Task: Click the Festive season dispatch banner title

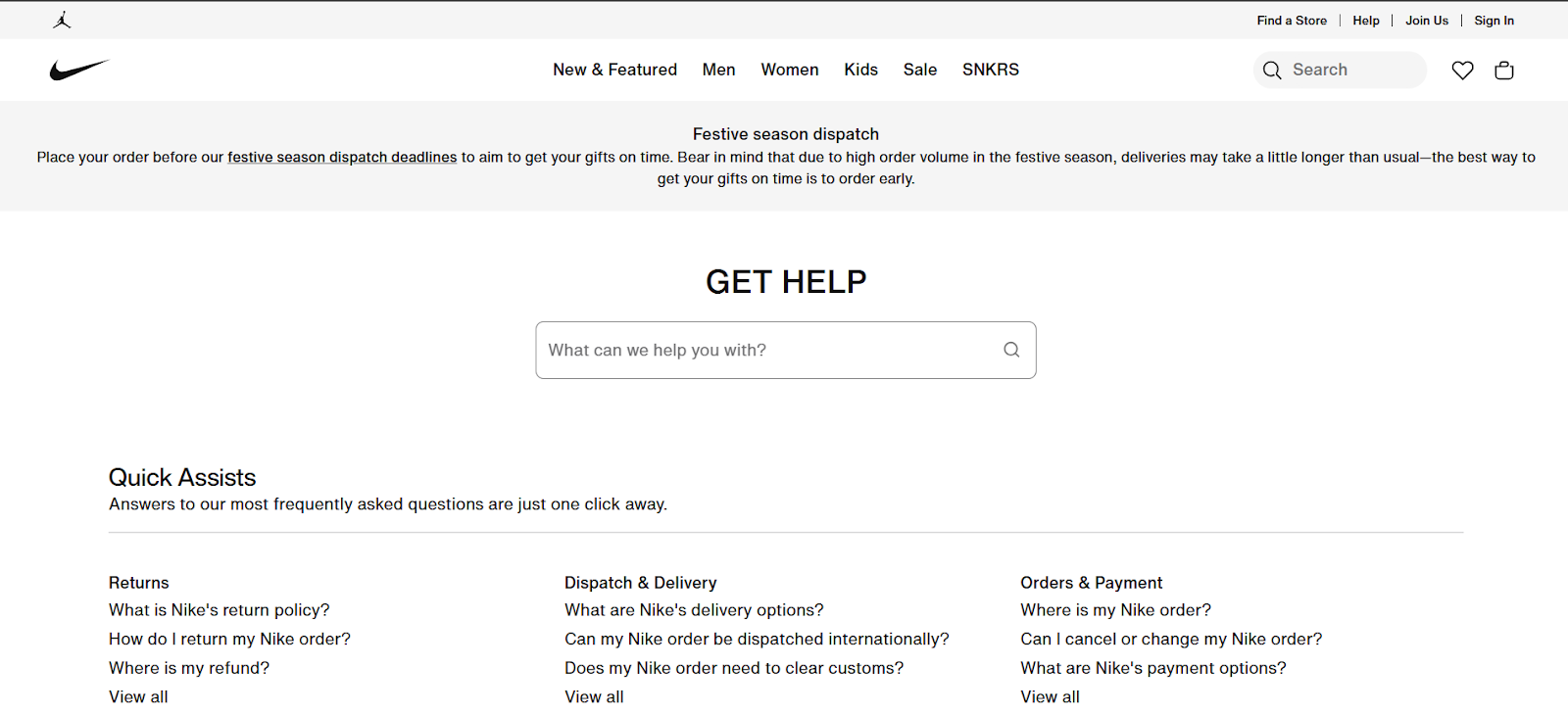Action: pyautogui.click(x=786, y=134)
